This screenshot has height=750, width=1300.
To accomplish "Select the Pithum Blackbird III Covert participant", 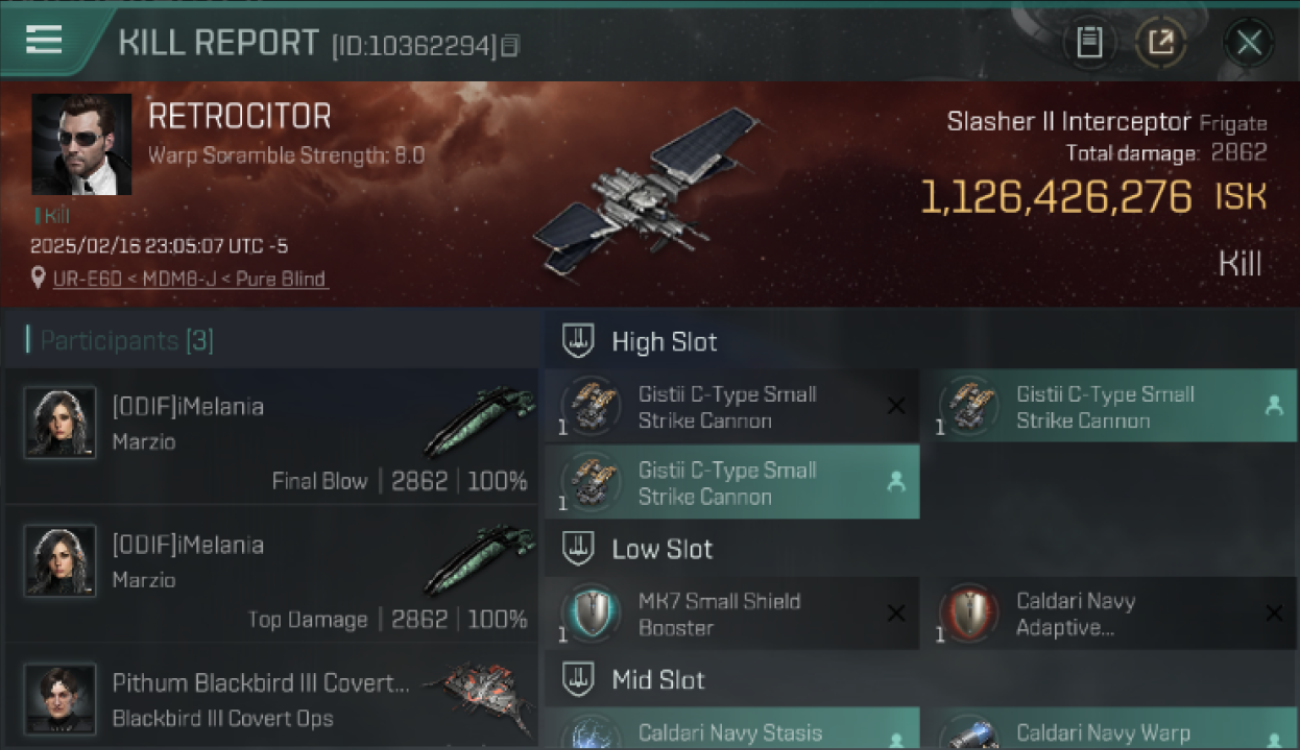I will click(271, 698).
